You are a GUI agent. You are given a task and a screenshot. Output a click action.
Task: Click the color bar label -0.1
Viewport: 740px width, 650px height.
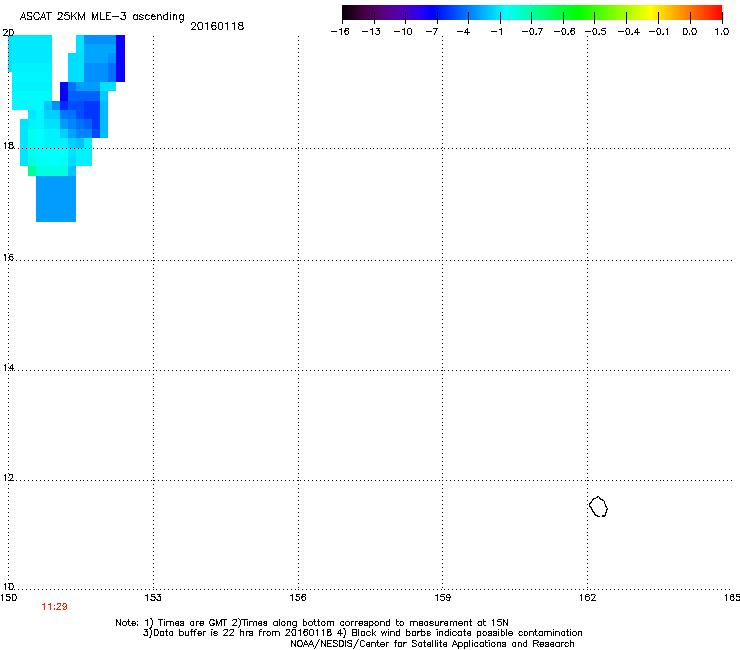[x=659, y=32]
